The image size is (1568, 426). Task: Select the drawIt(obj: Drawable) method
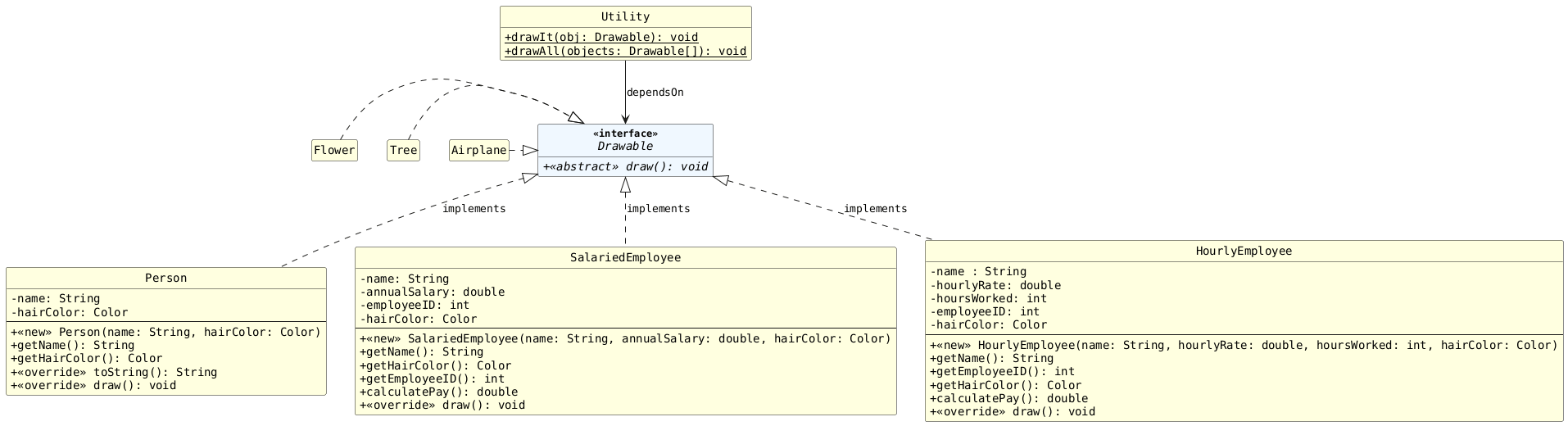601,37
